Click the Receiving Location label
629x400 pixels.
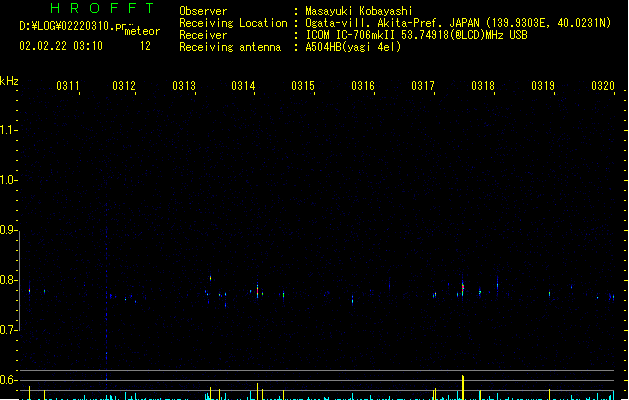click(233, 23)
